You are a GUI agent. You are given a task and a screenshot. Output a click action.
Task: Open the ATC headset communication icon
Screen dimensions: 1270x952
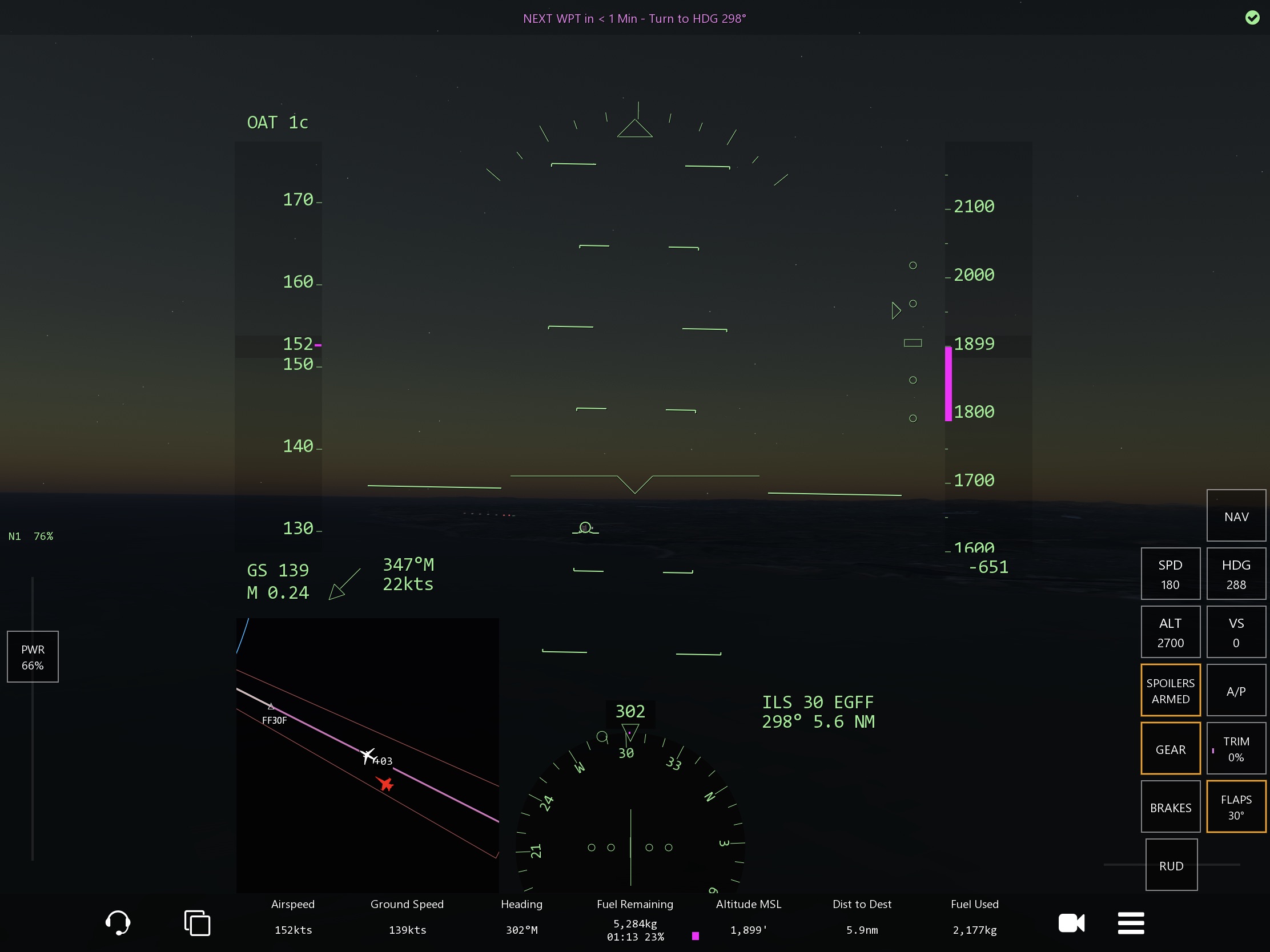point(118,923)
